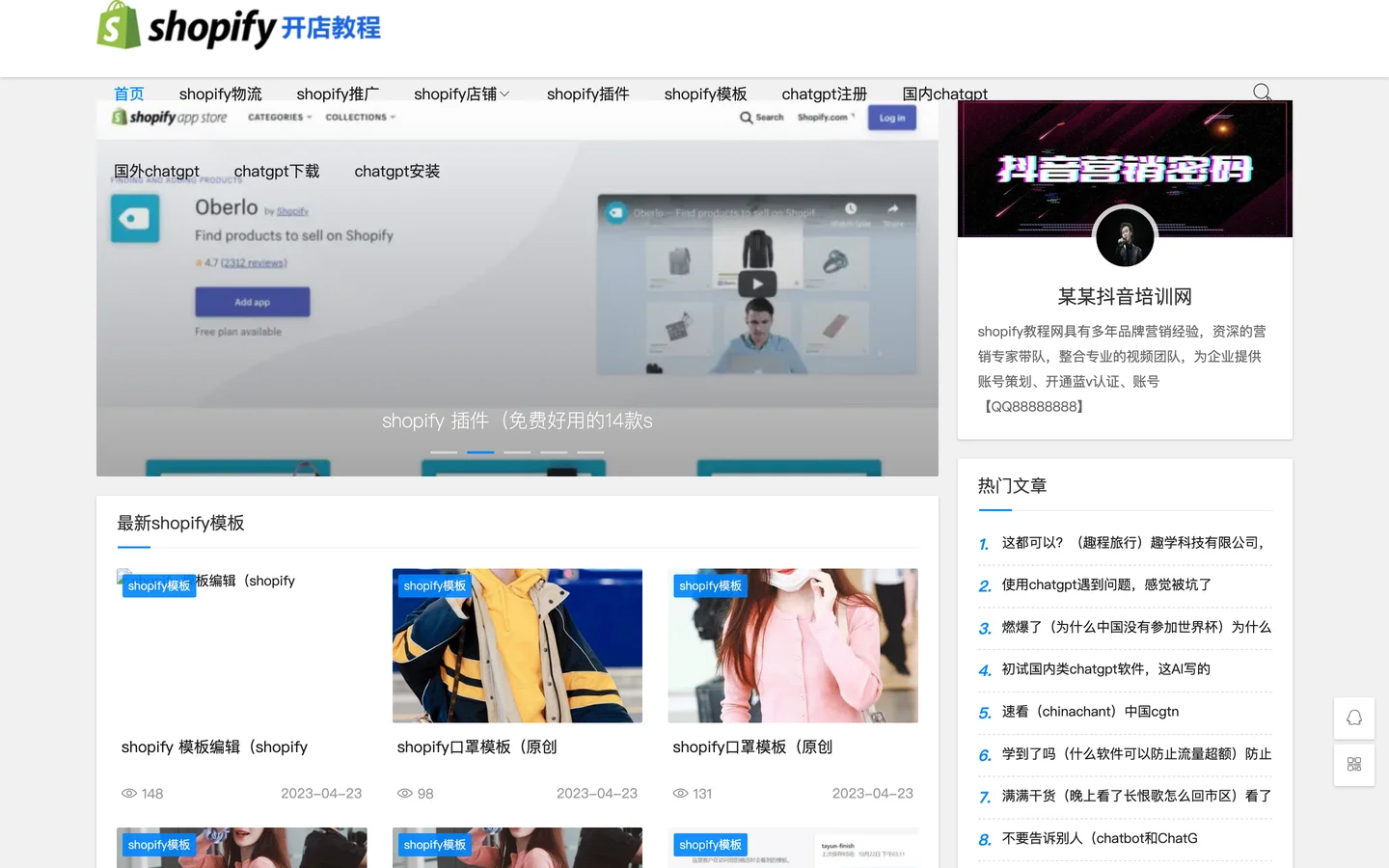Open hot article 这都可以？（趣程旅行）

click(1132, 543)
